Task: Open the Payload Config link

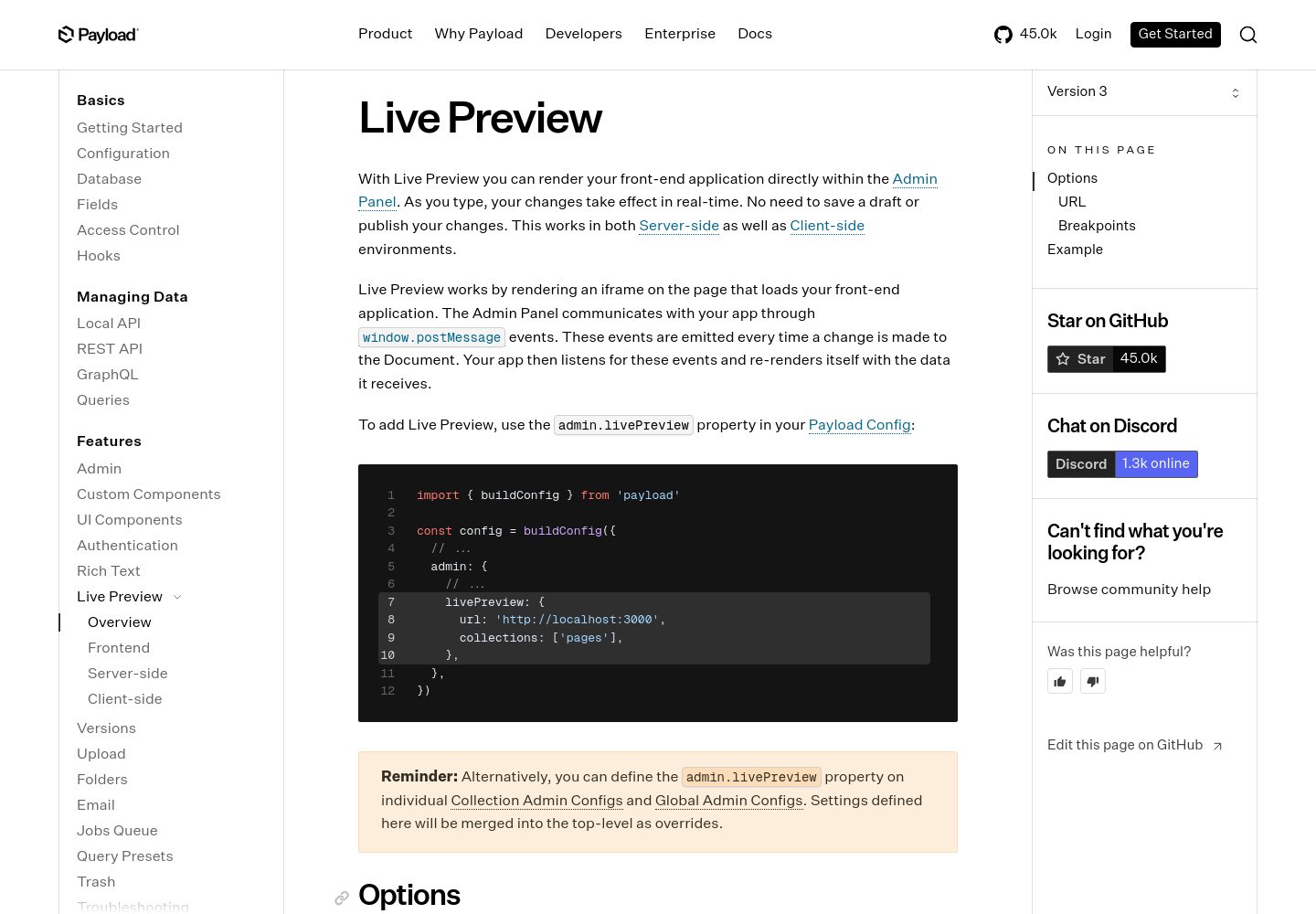Action: click(860, 425)
